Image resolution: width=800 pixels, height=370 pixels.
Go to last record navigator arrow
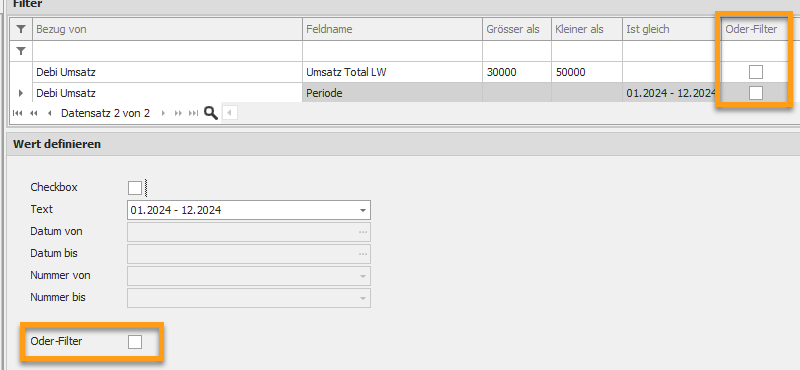[x=193, y=113]
